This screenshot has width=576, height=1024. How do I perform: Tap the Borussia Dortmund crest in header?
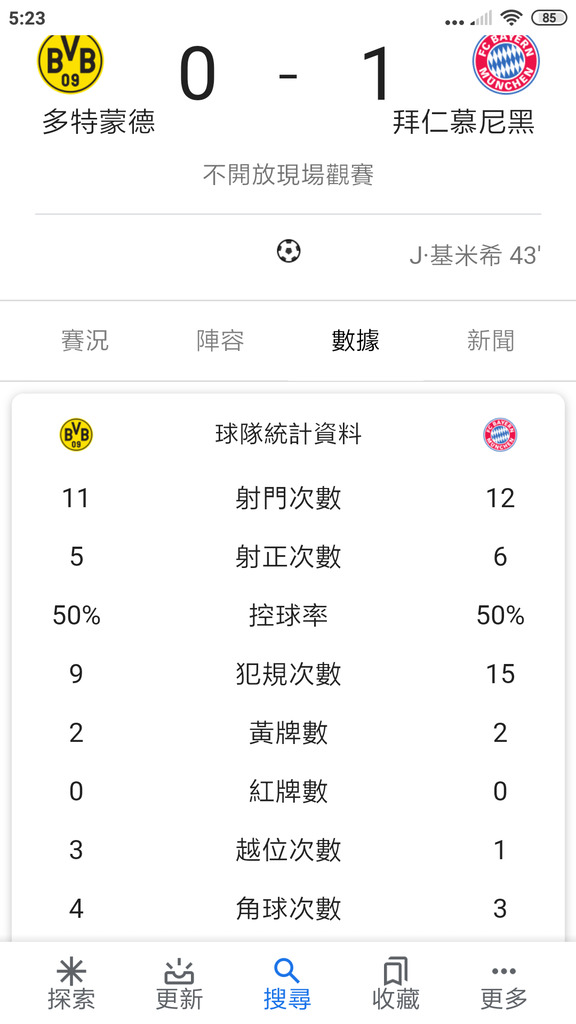71,63
